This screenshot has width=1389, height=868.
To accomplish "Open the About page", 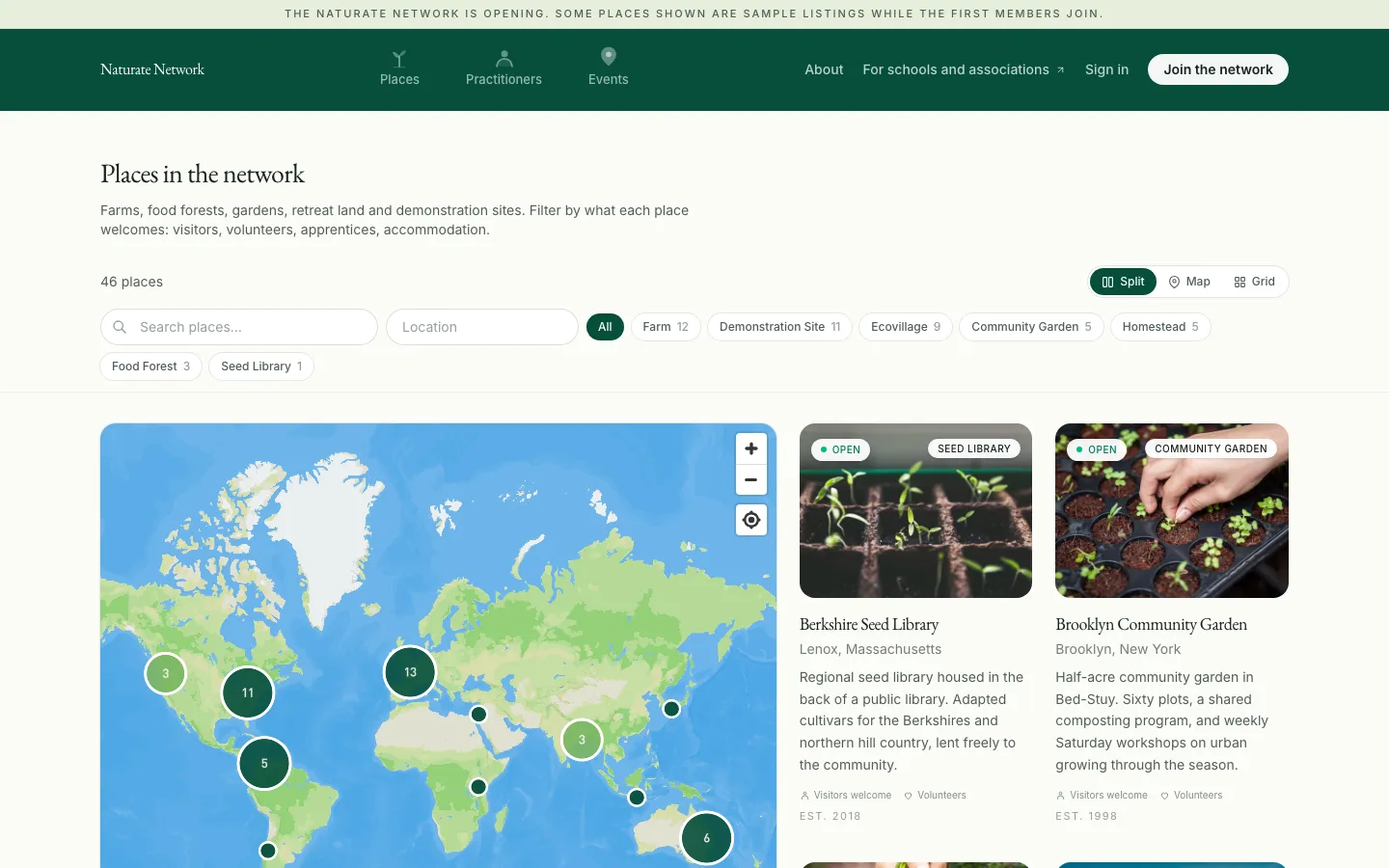I will tap(824, 69).
